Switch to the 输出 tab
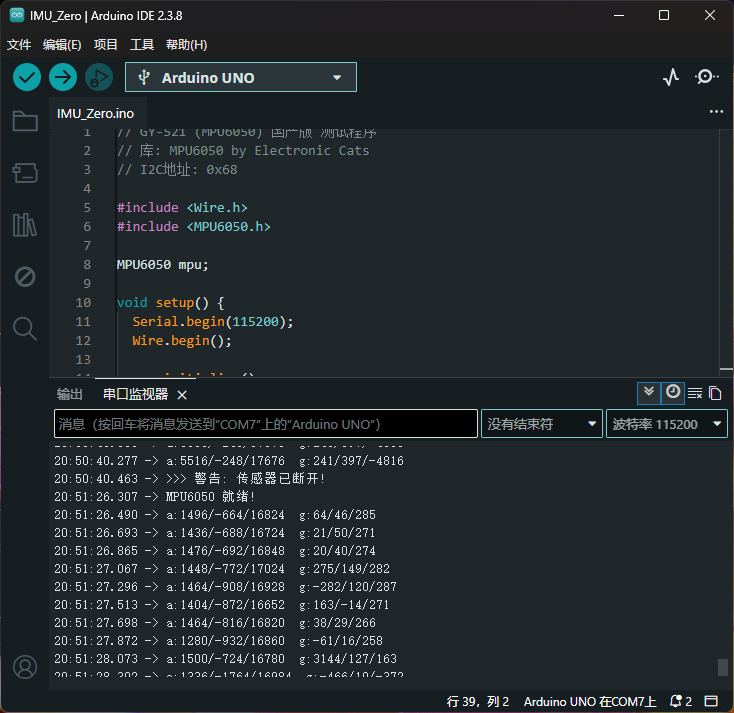Viewport: 734px width, 713px height. (x=69, y=394)
